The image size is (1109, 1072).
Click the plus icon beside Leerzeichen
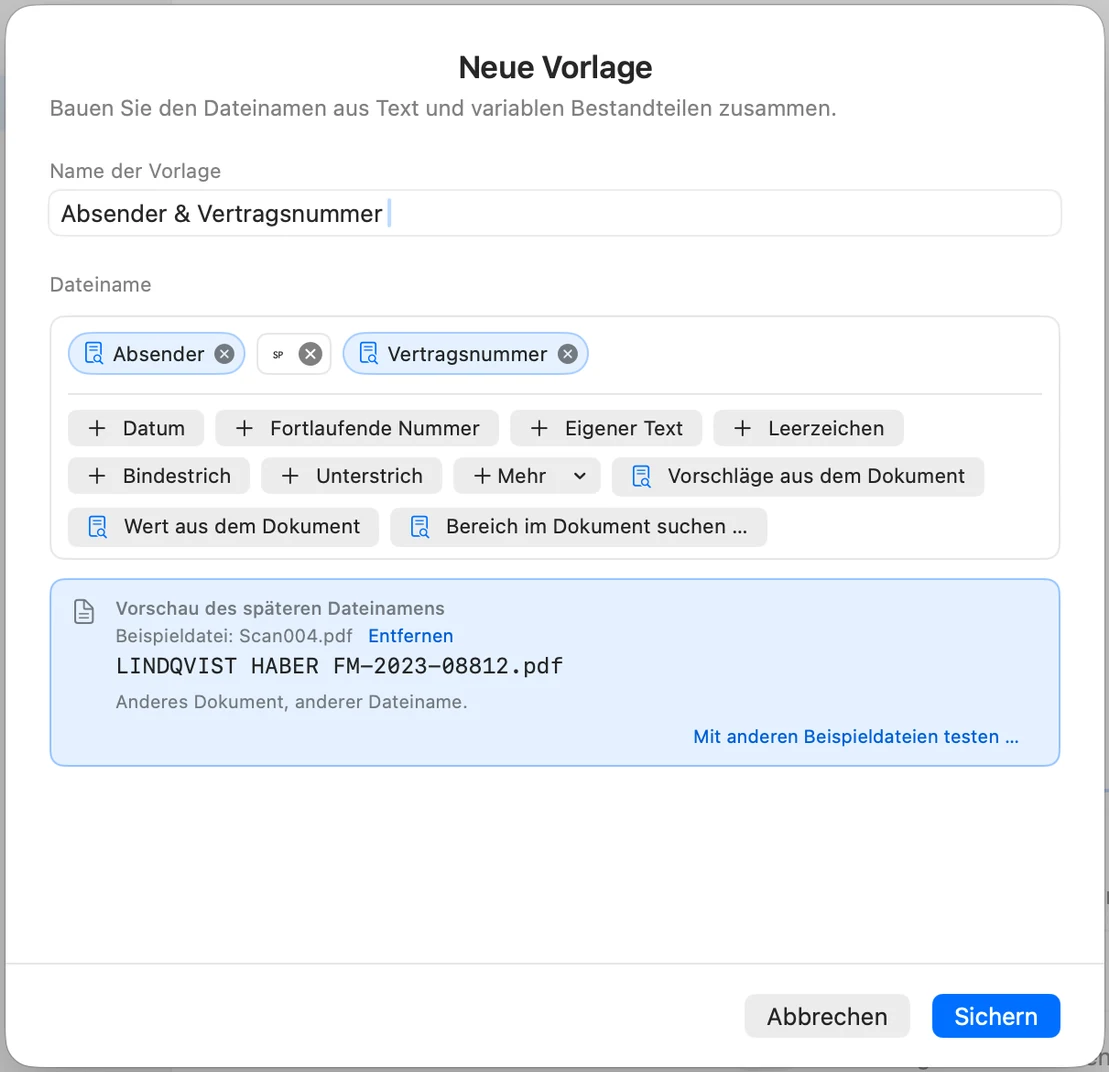[742, 428]
